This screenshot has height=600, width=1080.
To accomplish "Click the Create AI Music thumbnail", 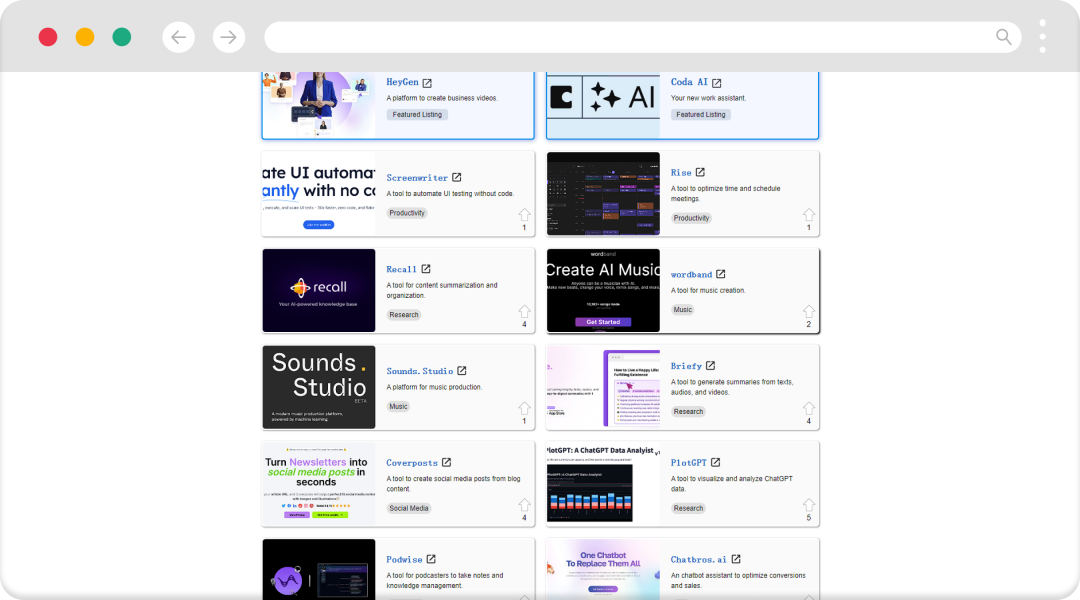I will (x=603, y=290).
